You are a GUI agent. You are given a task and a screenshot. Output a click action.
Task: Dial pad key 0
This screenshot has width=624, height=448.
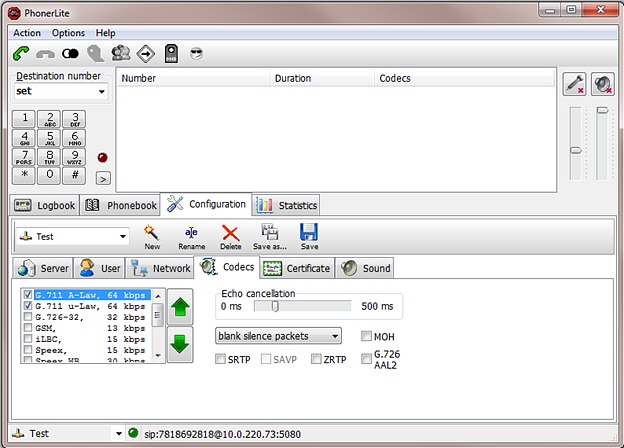click(49, 175)
